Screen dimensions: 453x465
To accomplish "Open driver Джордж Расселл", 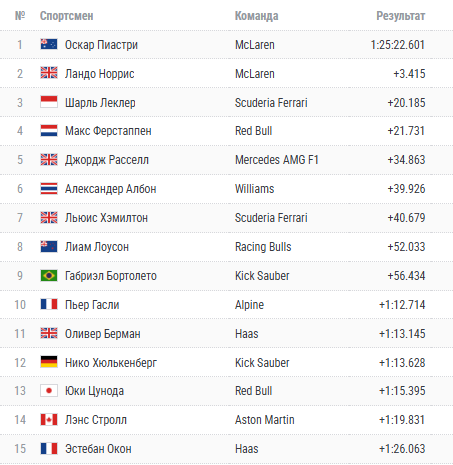I will point(107,160).
